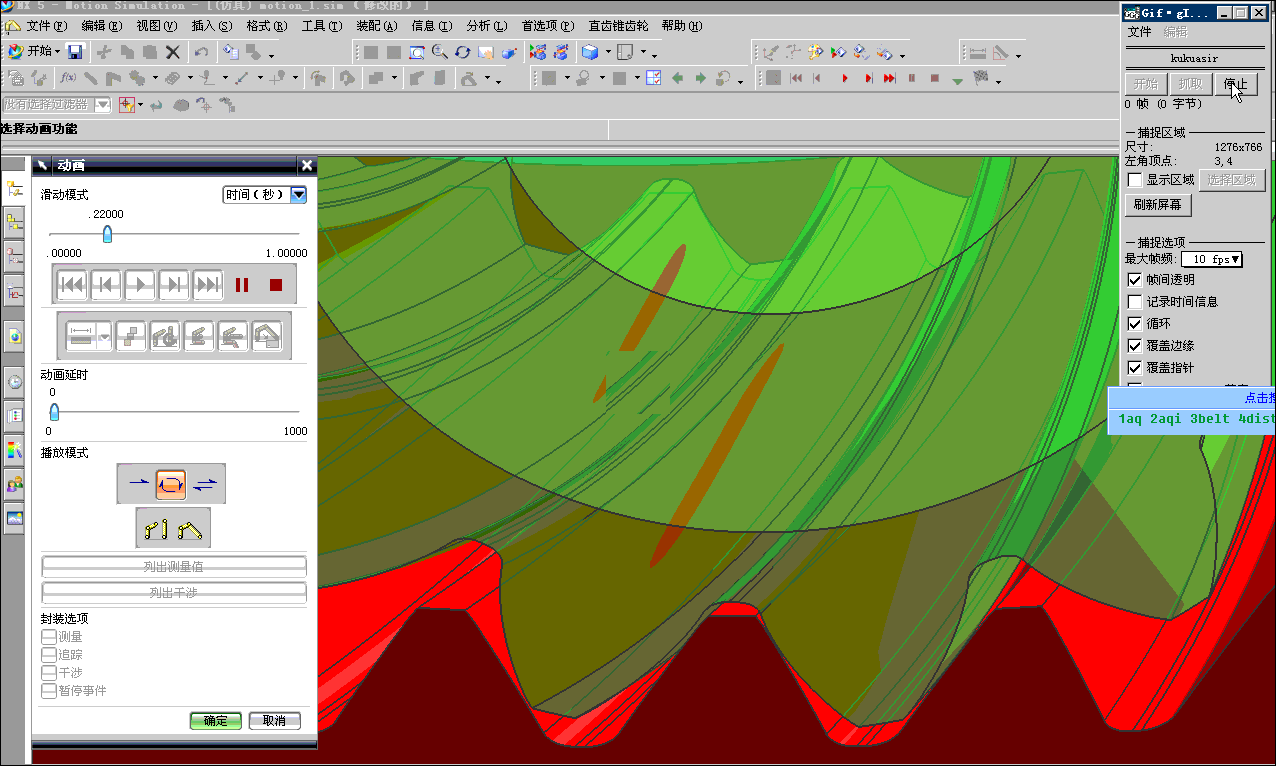Enable the 追踪 packaging option checkbox
Image resolution: width=1276 pixels, height=766 pixels.
(49, 655)
